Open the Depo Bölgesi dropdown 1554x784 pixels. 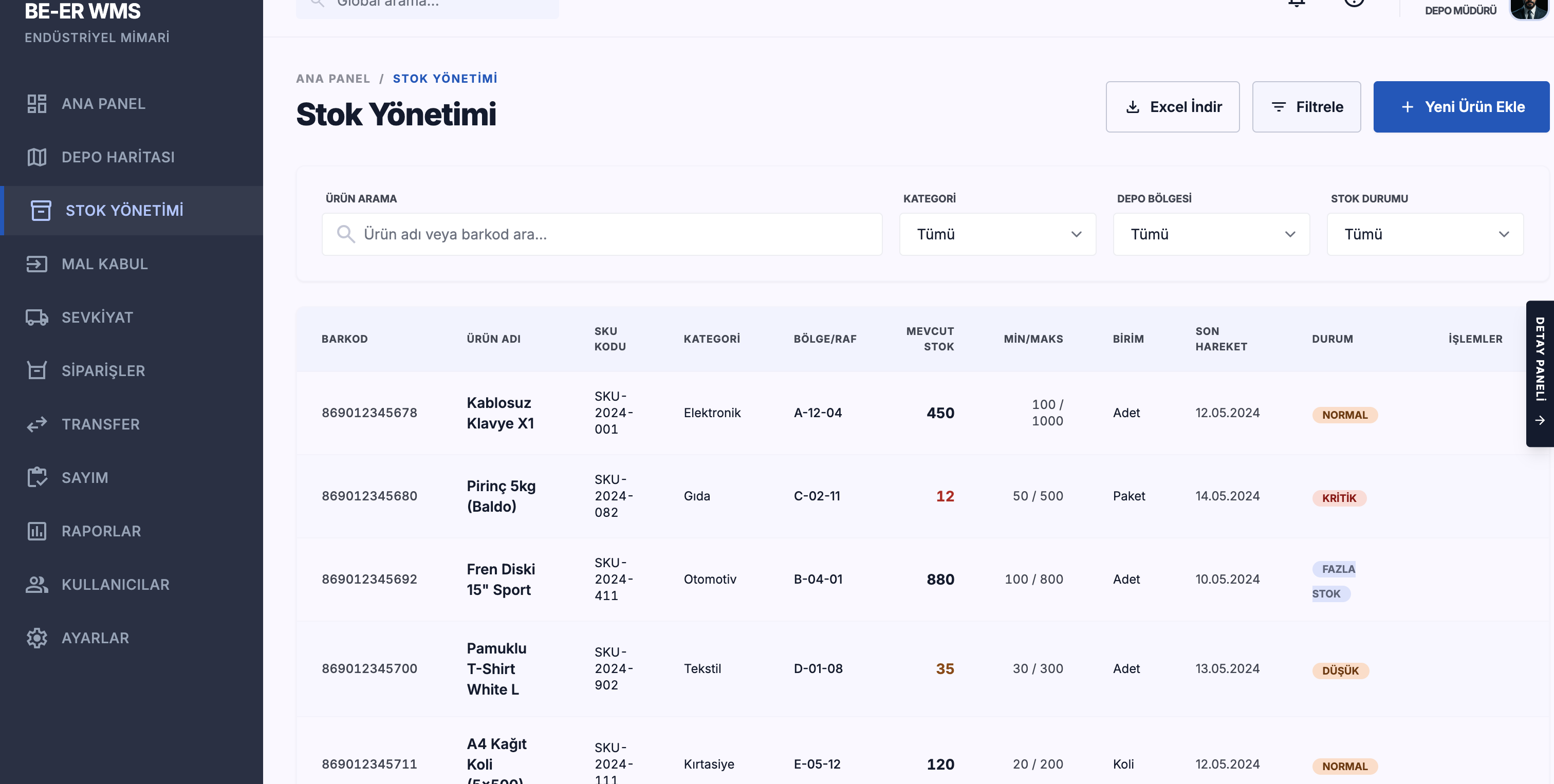[x=1211, y=234]
